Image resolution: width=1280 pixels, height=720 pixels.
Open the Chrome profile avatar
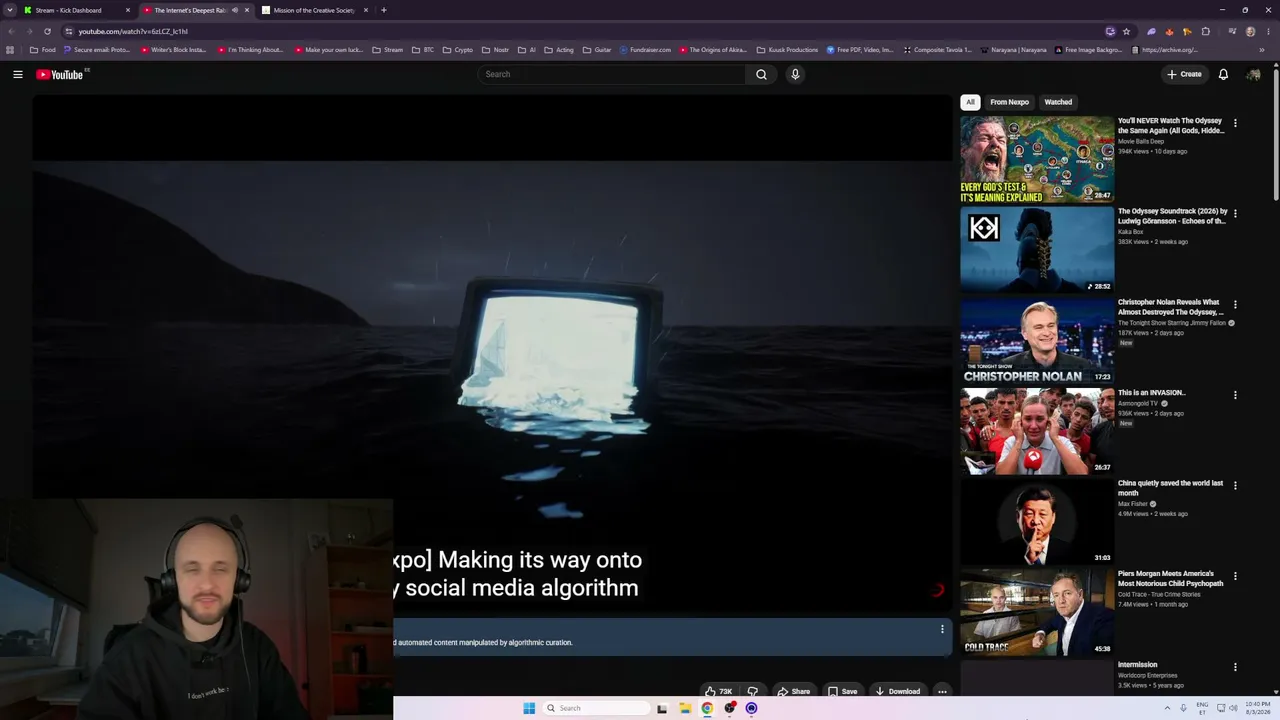(1250, 31)
